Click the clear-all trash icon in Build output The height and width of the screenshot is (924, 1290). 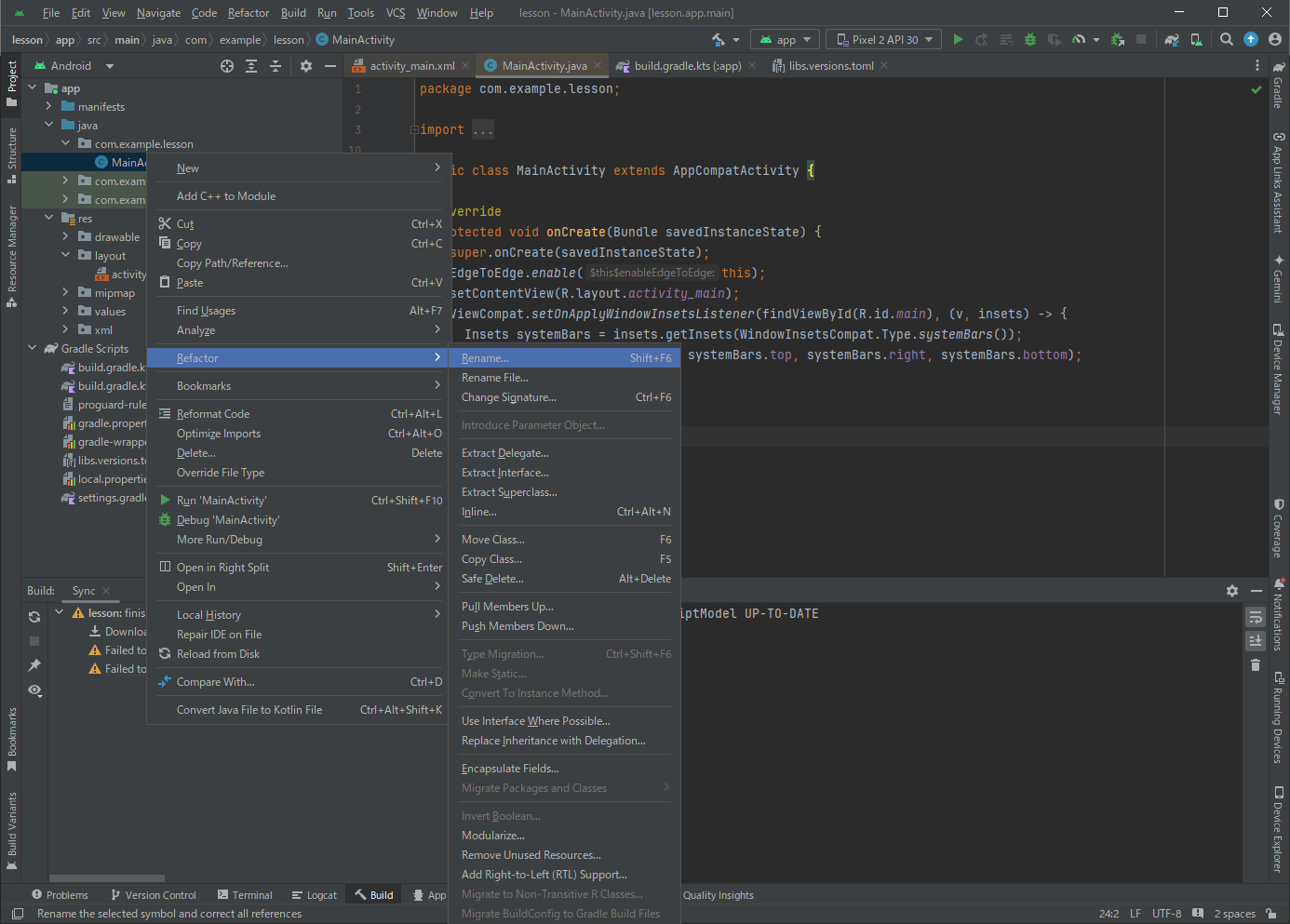[1256, 664]
